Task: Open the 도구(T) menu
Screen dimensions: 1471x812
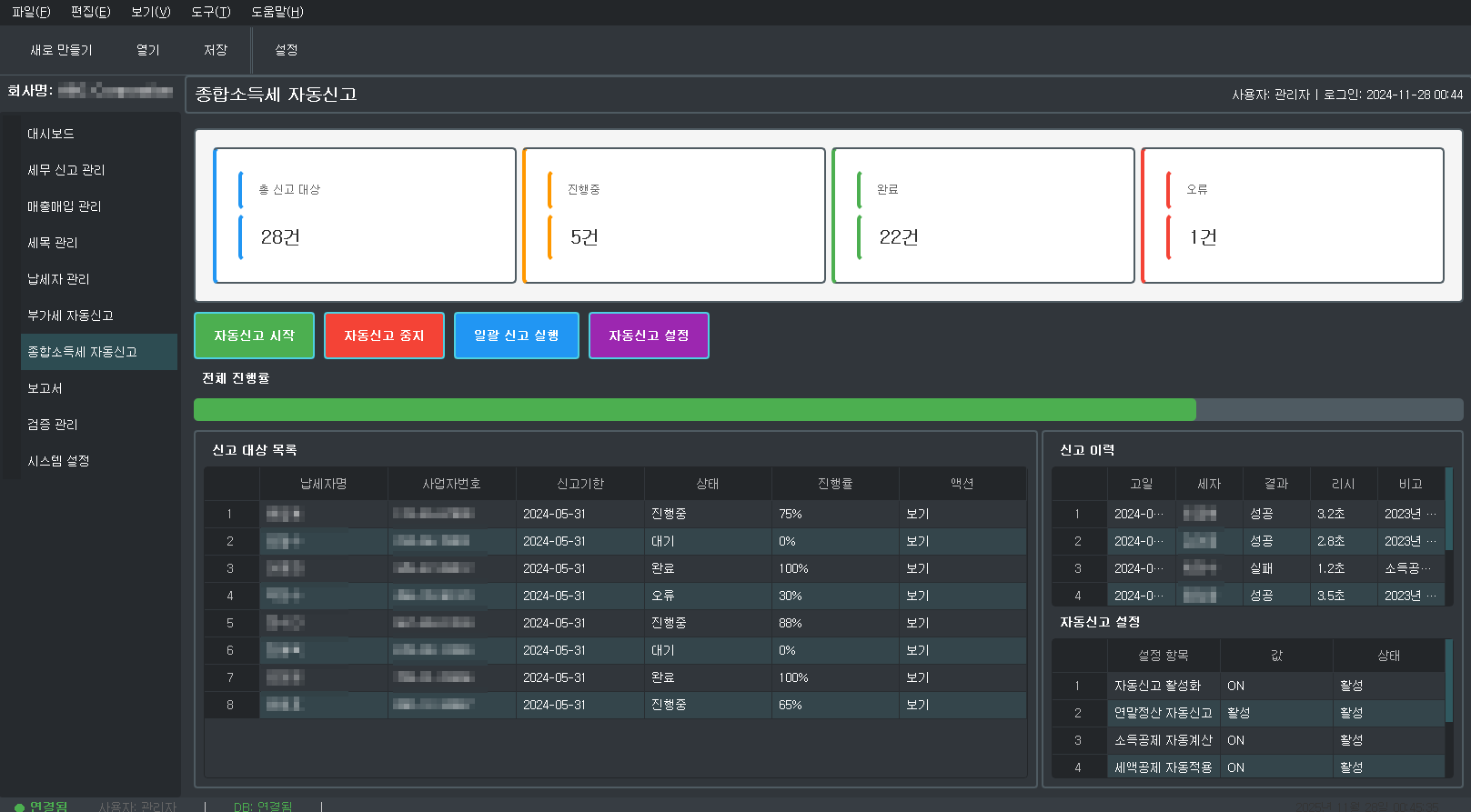Action: (x=210, y=12)
